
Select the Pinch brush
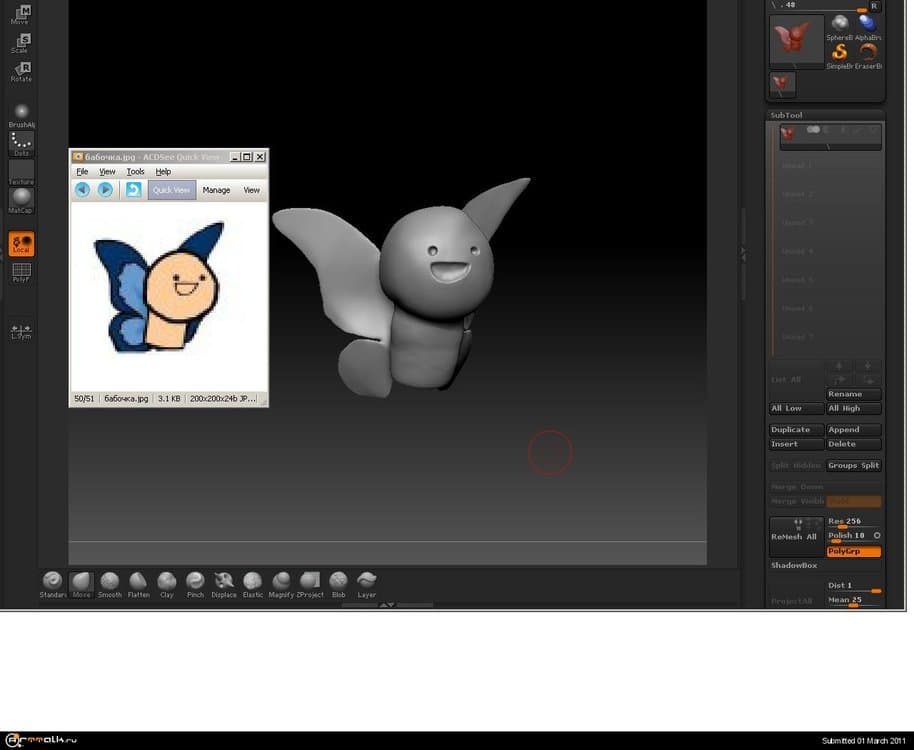coord(195,581)
